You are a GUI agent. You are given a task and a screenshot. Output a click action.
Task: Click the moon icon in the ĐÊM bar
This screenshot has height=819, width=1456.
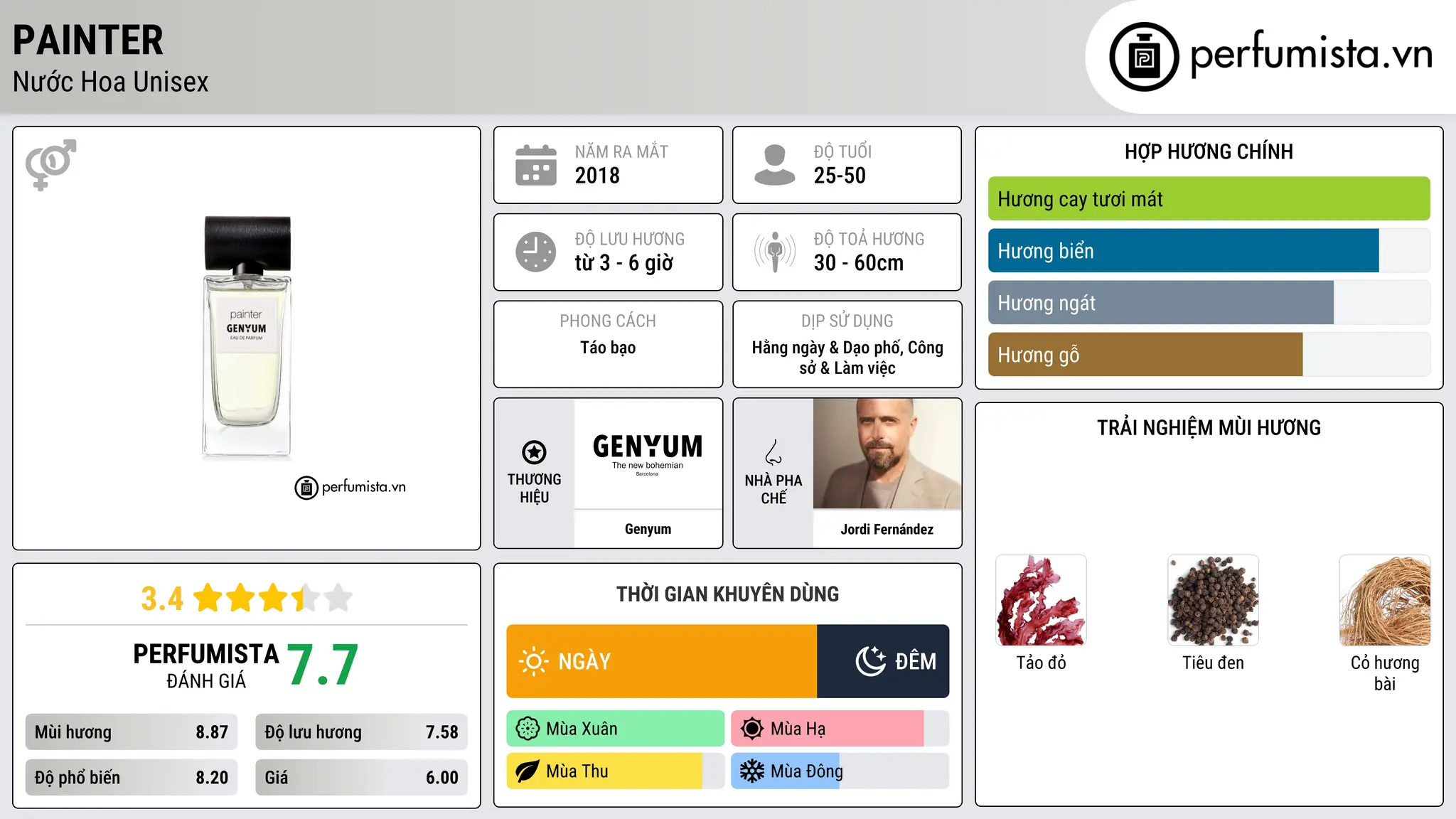[x=870, y=661]
